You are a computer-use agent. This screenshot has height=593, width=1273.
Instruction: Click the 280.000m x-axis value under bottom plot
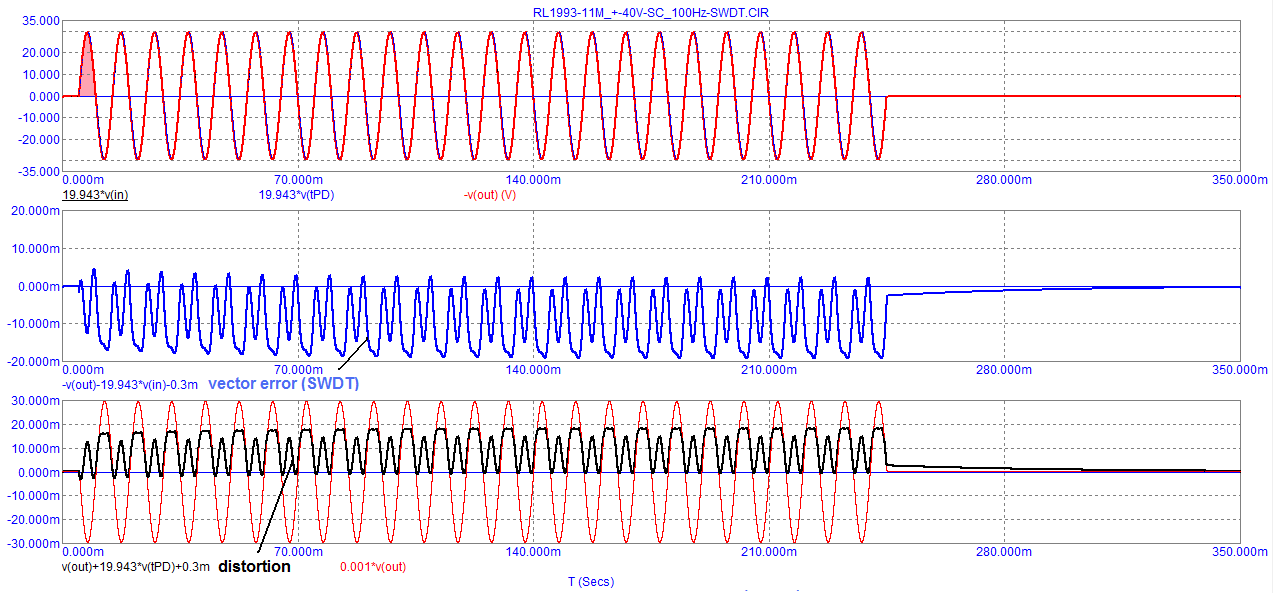pos(1004,552)
